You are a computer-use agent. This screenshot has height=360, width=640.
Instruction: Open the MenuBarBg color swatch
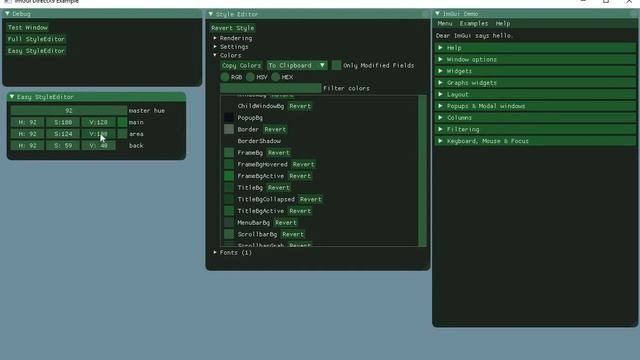(229, 222)
